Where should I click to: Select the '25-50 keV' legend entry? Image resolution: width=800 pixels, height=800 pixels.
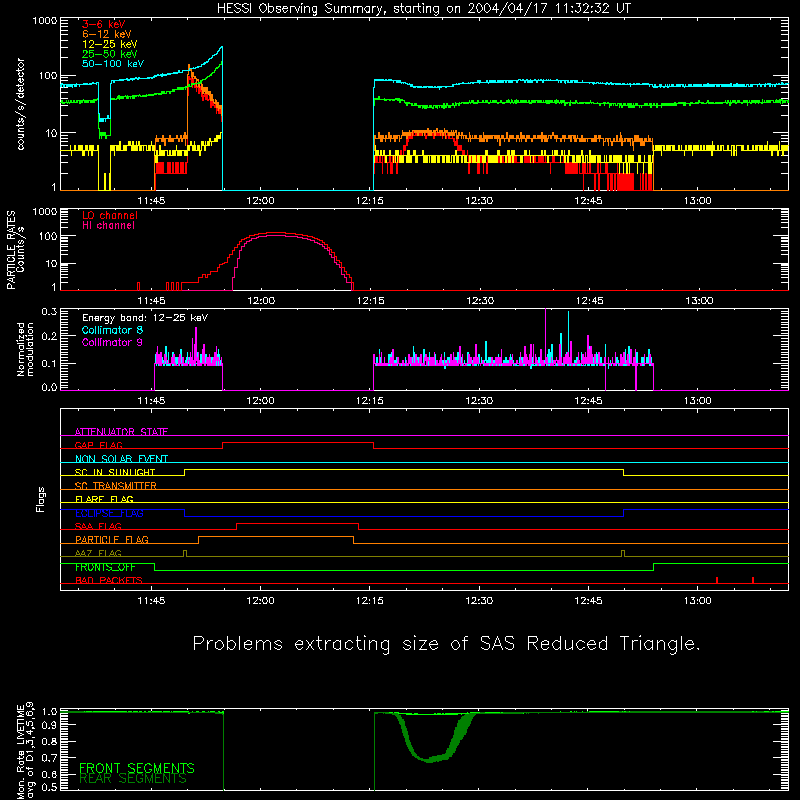coord(109,54)
